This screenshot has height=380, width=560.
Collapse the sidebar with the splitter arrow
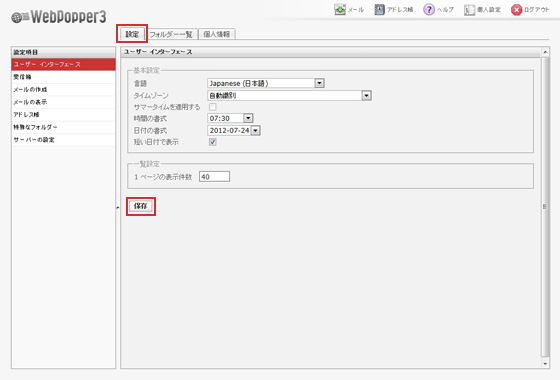coord(118,208)
